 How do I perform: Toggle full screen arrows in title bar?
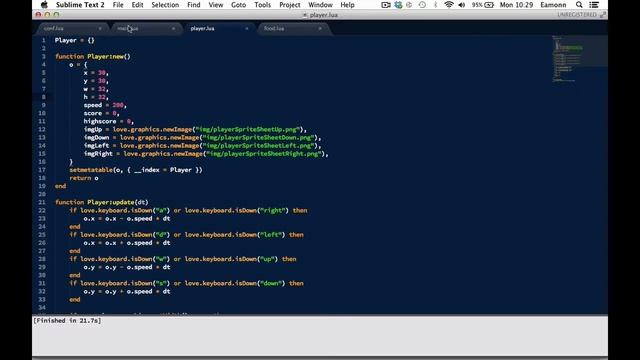603,15
